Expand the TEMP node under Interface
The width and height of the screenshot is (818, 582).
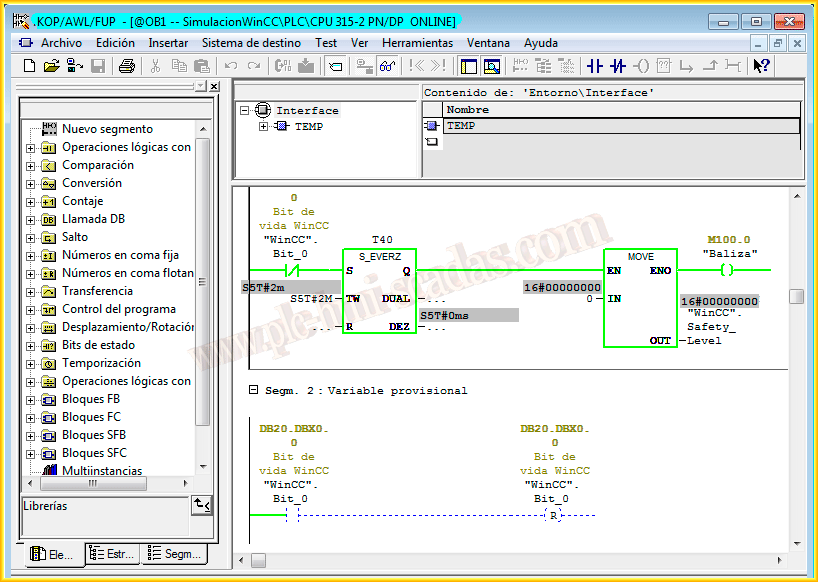click(x=263, y=127)
